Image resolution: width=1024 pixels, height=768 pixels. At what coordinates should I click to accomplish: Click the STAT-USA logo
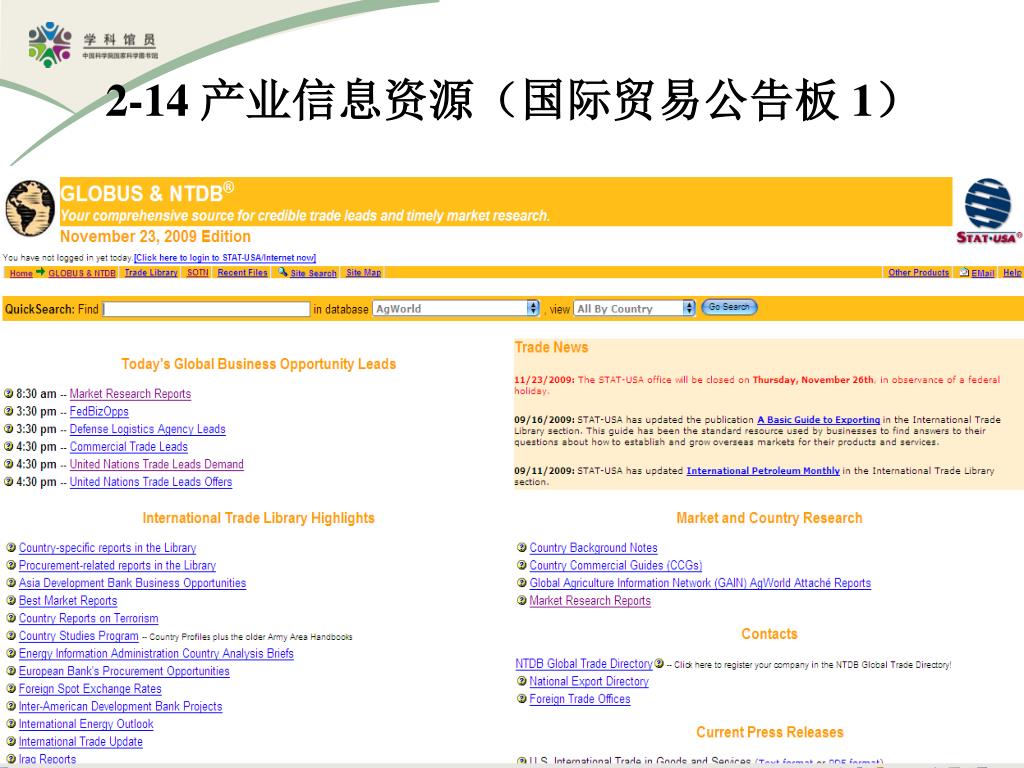pyautogui.click(x=989, y=211)
